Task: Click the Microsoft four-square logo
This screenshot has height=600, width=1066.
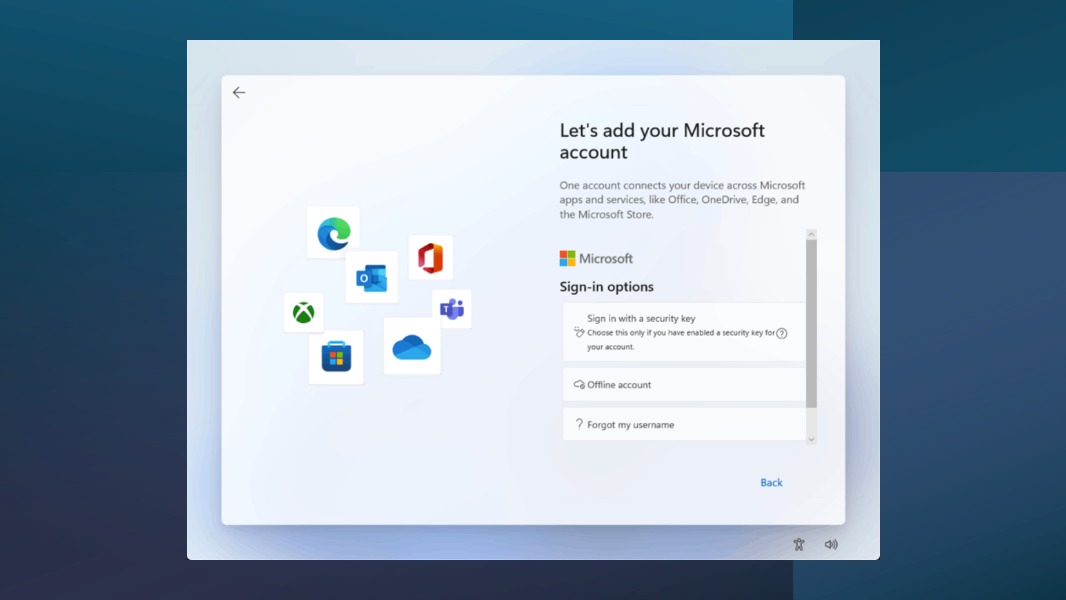Action: (567, 258)
